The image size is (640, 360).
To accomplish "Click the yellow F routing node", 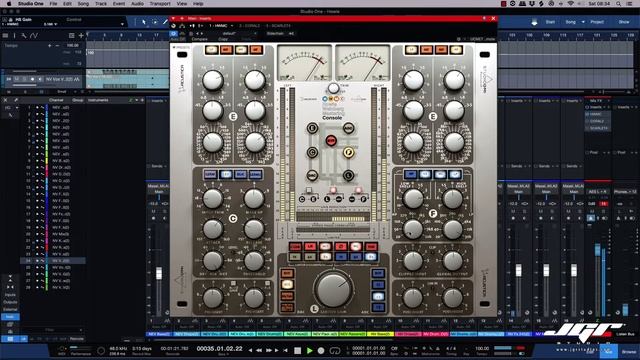I will (x=348, y=152).
